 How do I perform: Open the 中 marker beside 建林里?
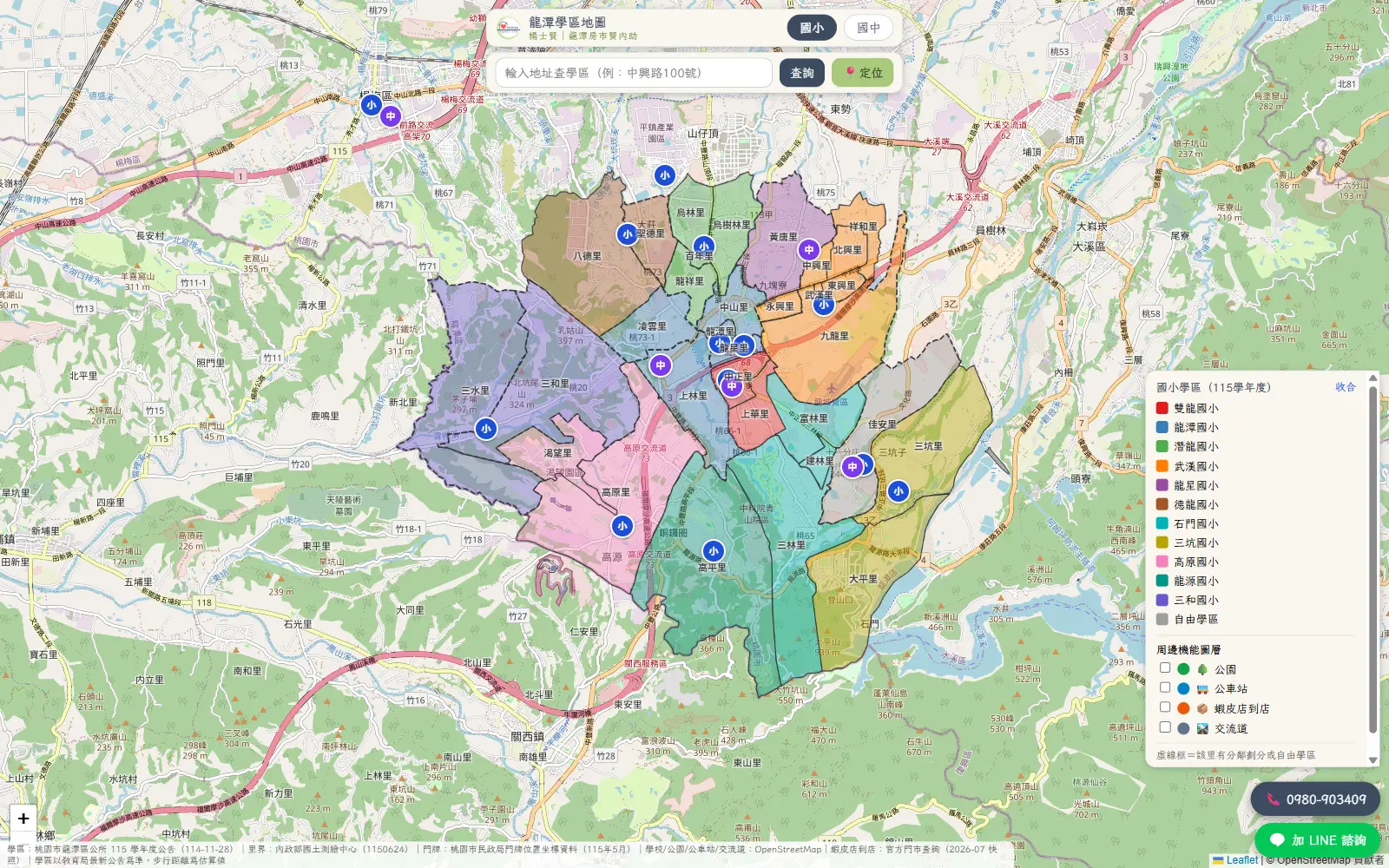pyautogui.click(x=852, y=467)
